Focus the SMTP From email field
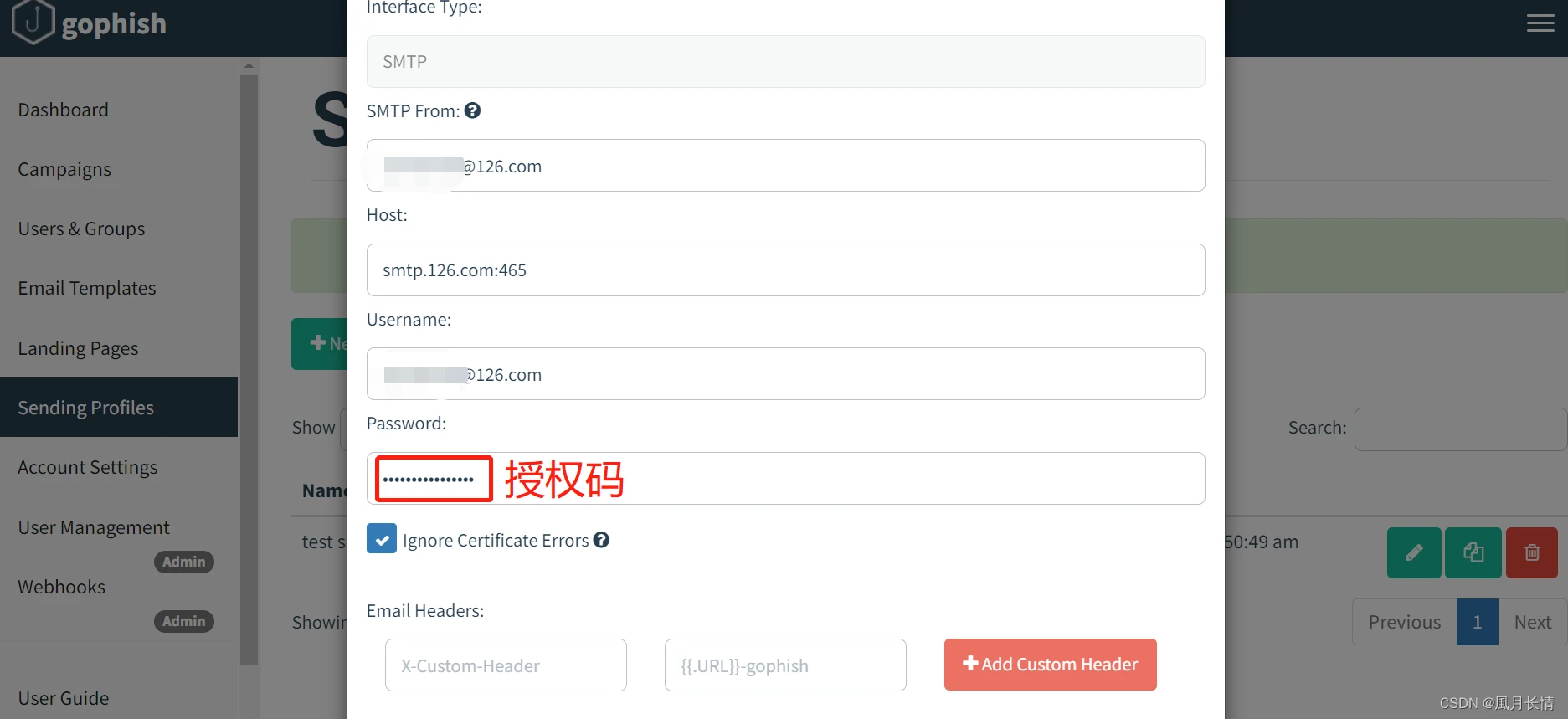 pos(786,166)
